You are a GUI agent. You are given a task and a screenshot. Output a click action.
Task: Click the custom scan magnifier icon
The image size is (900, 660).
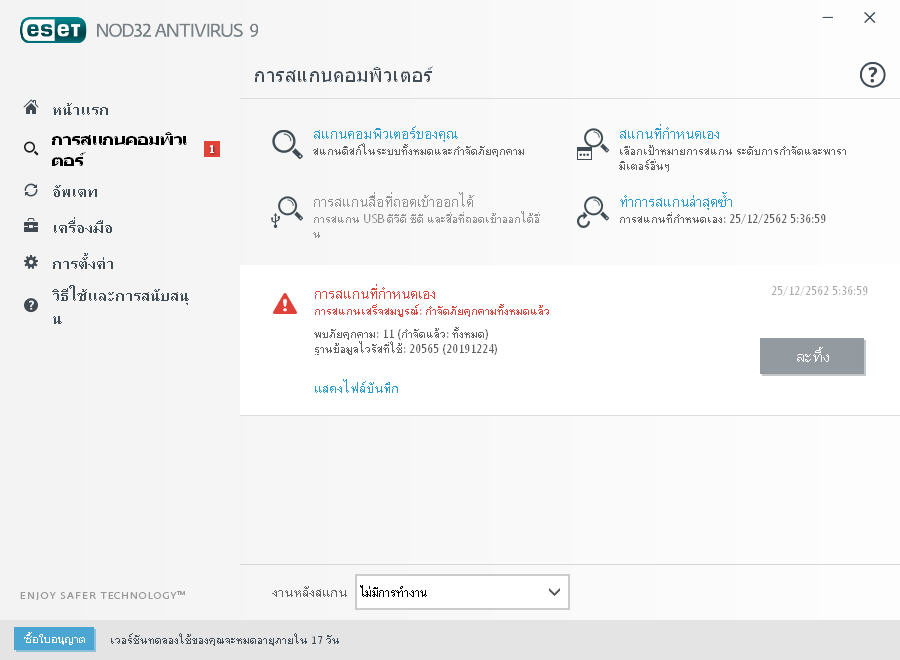(592, 143)
